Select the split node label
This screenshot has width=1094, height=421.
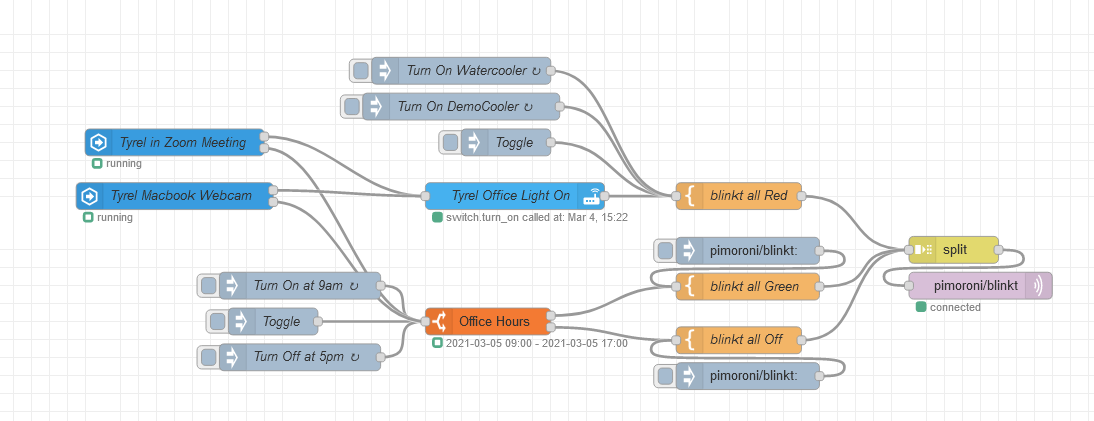pyautogui.click(x=954, y=250)
